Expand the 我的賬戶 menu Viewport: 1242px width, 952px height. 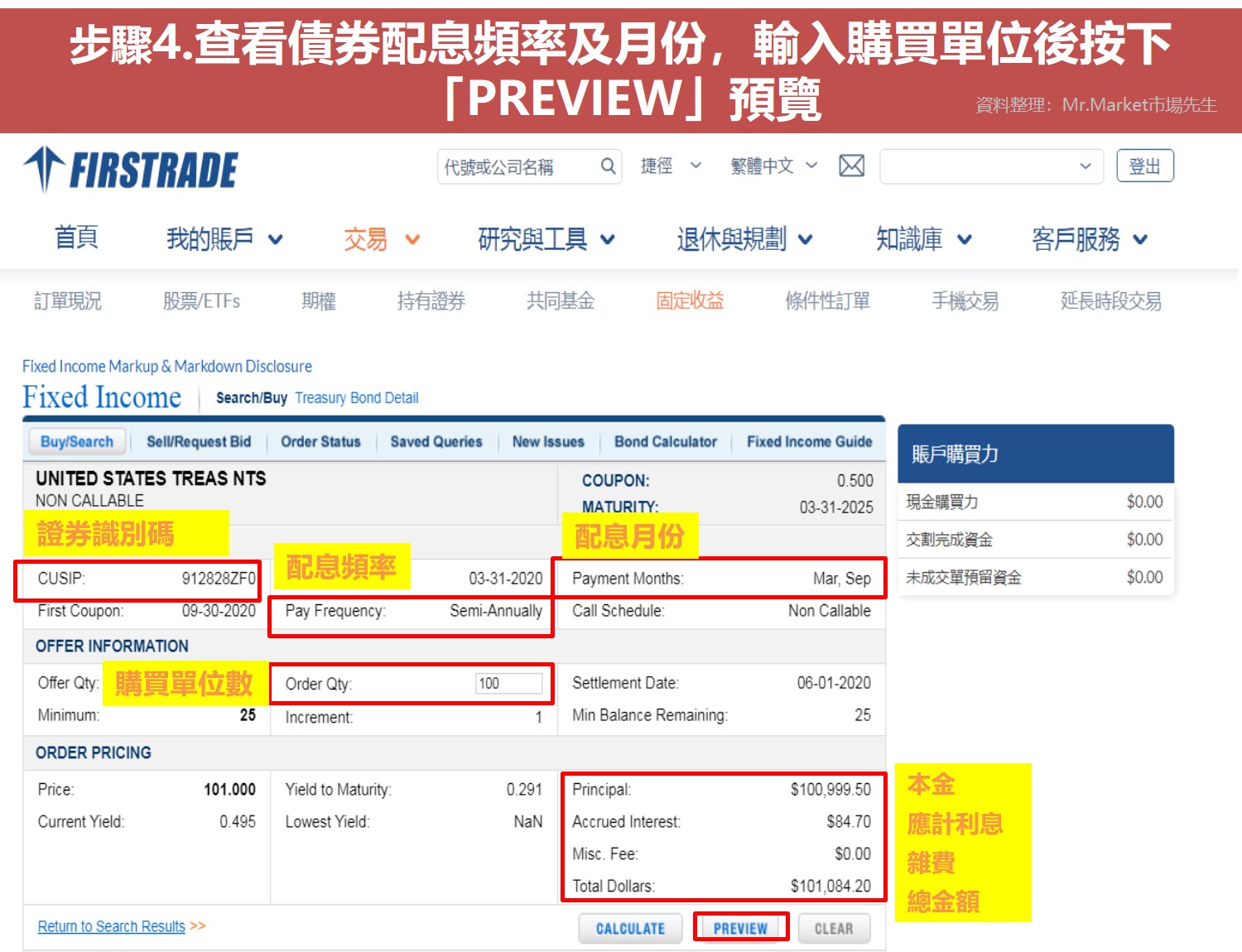(x=224, y=239)
